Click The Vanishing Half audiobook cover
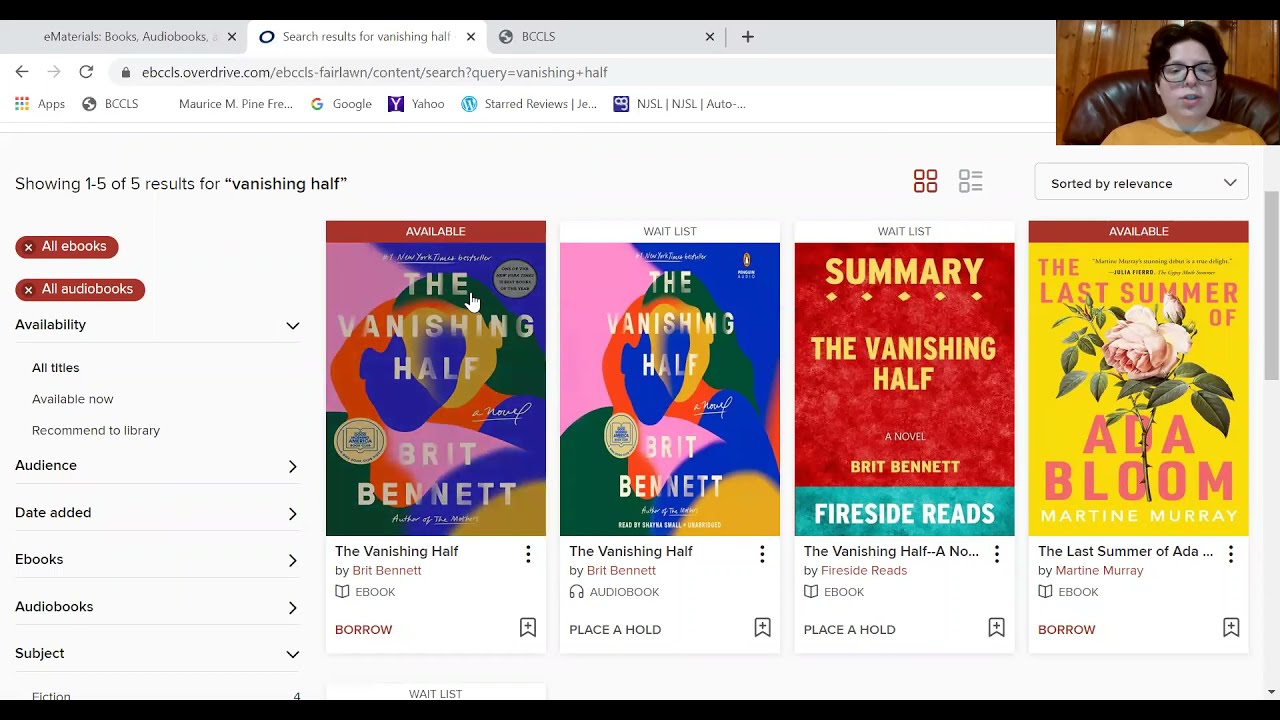 pos(670,389)
